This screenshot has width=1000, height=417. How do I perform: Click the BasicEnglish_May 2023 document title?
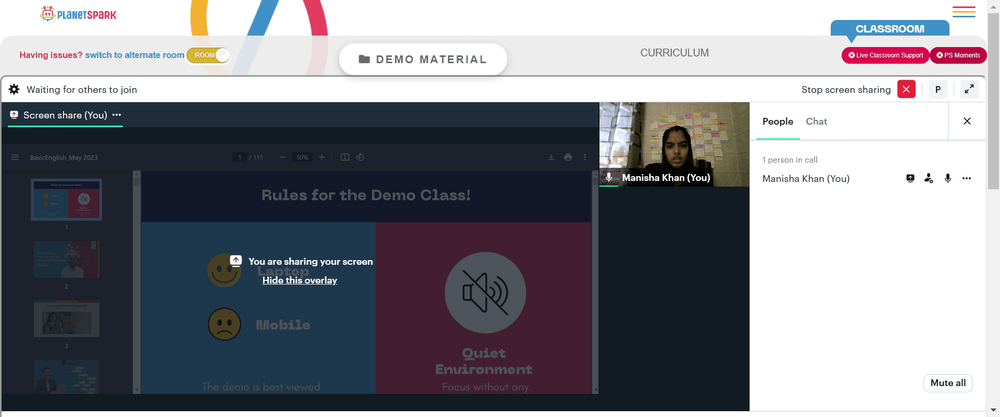[x=64, y=157]
